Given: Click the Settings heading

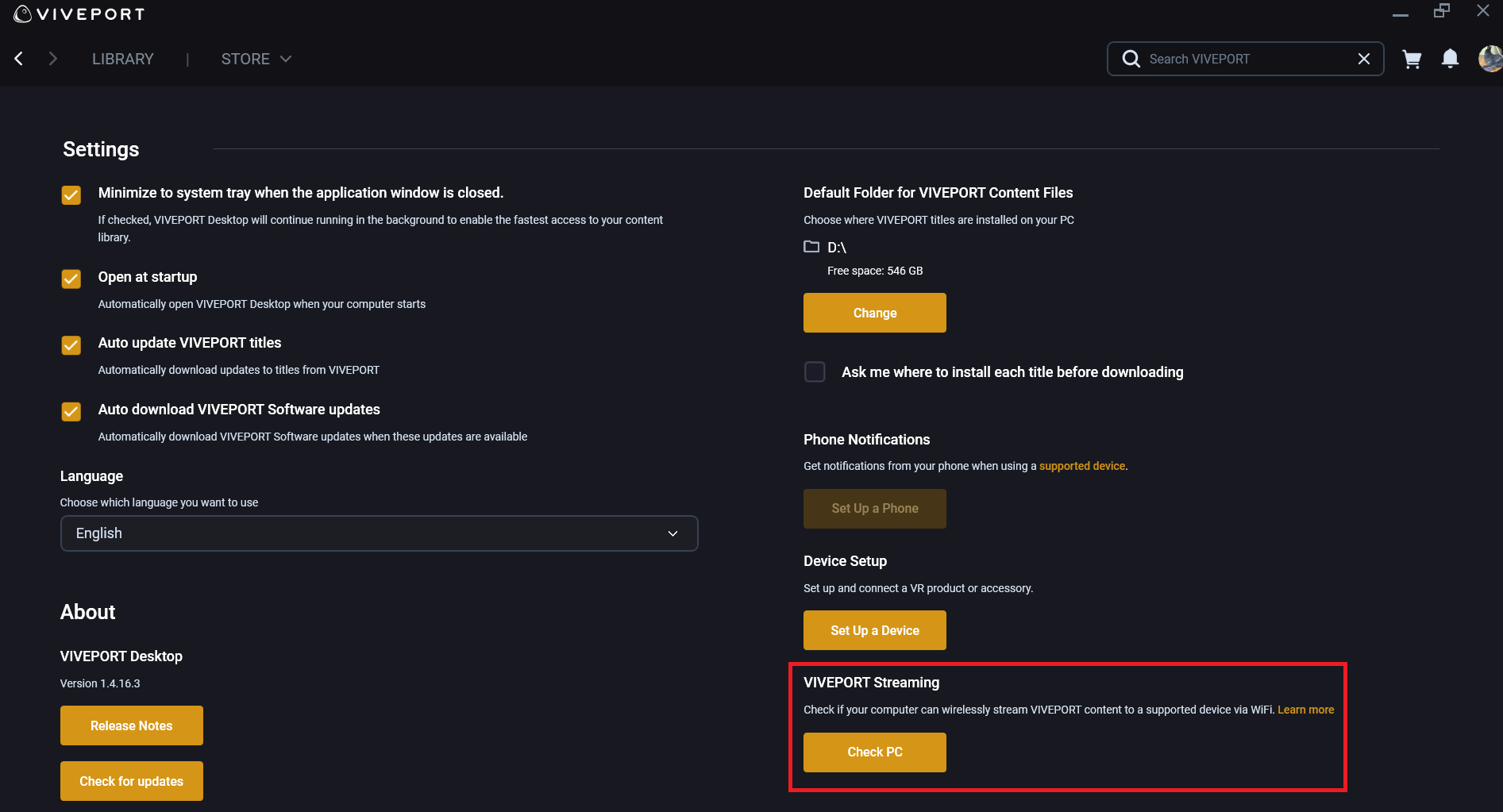Looking at the screenshot, I should [101, 149].
